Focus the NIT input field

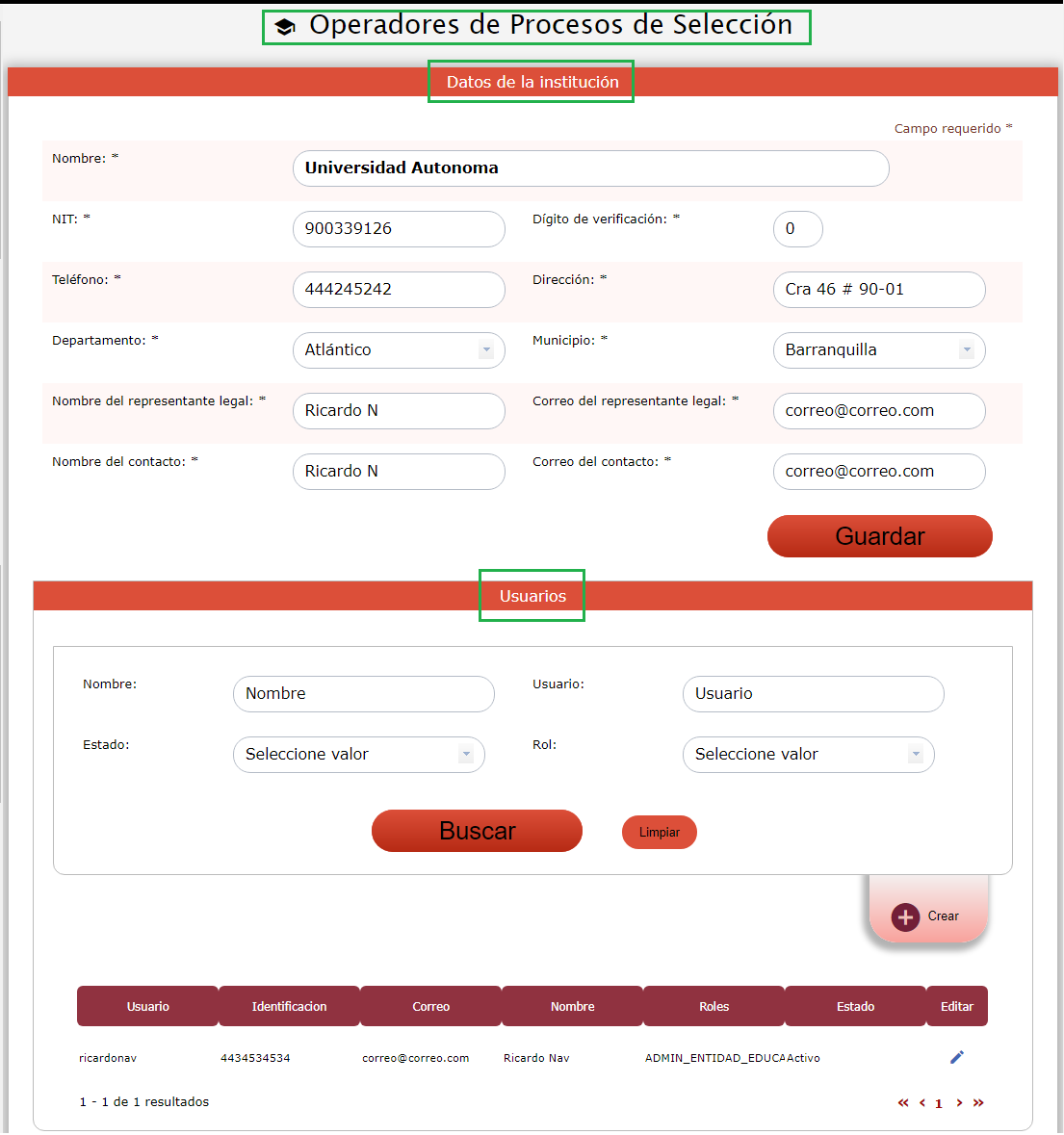coord(399,229)
